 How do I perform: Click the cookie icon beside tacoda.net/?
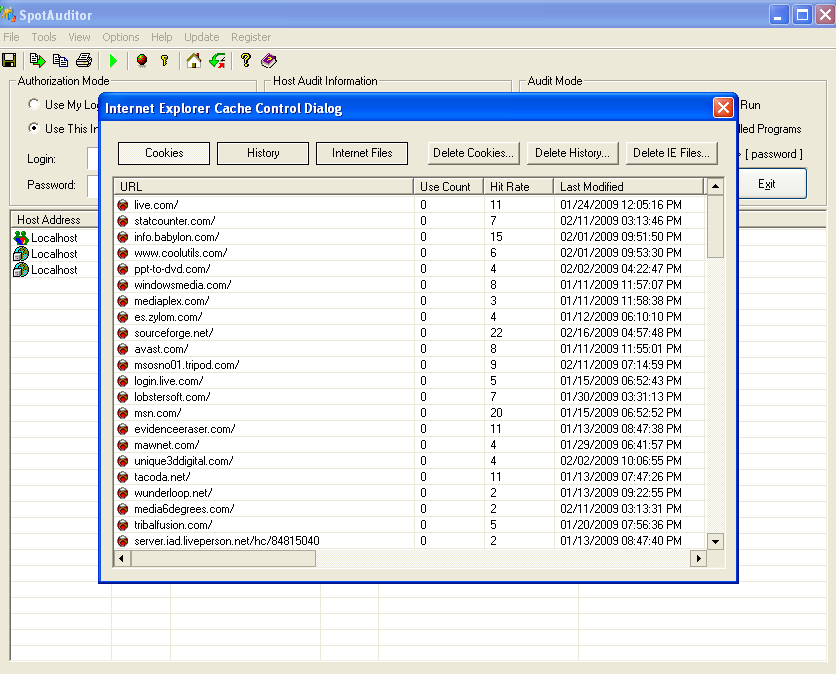[123, 477]
